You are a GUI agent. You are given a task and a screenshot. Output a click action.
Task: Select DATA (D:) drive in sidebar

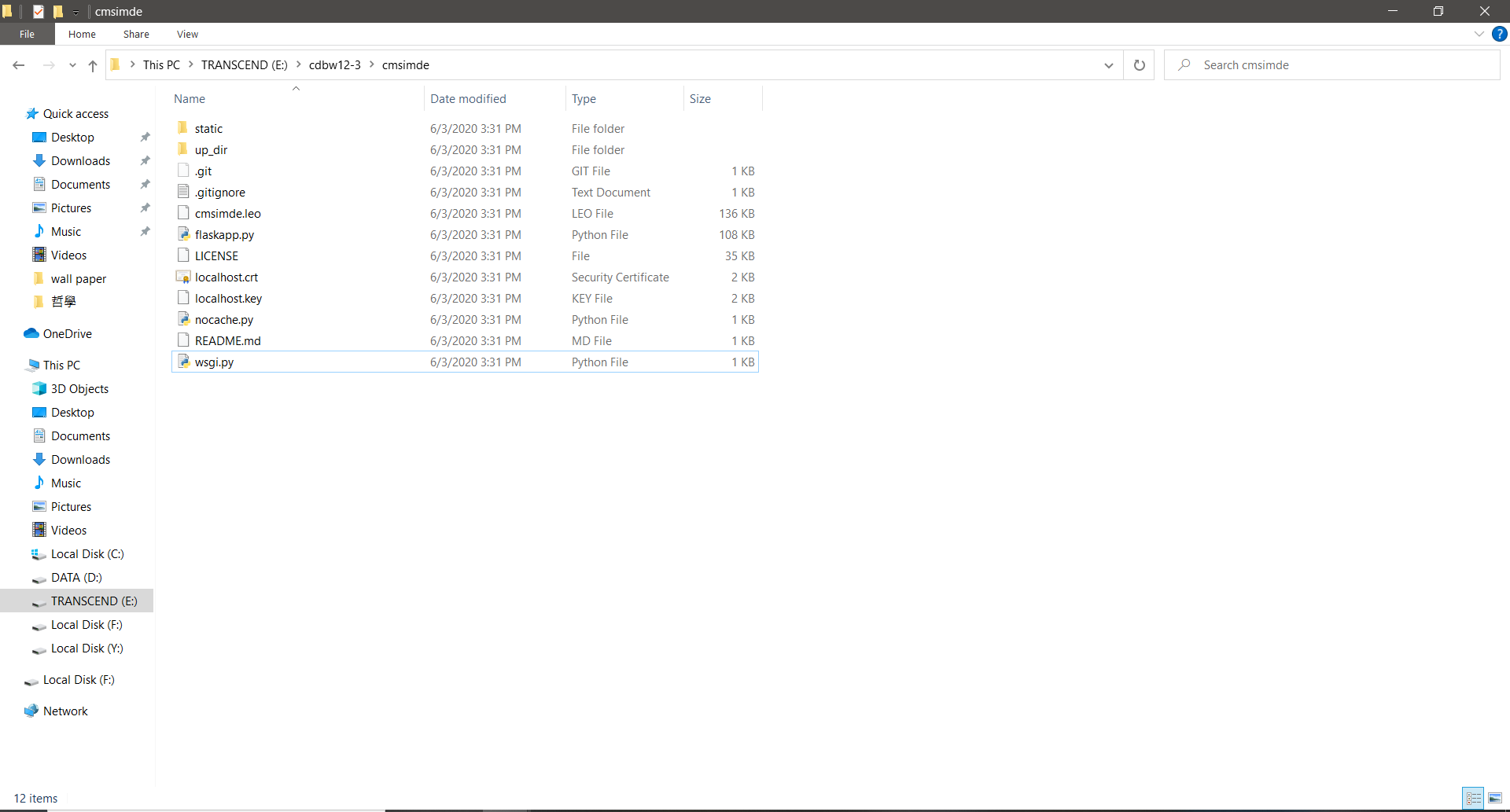click(76, 578)
